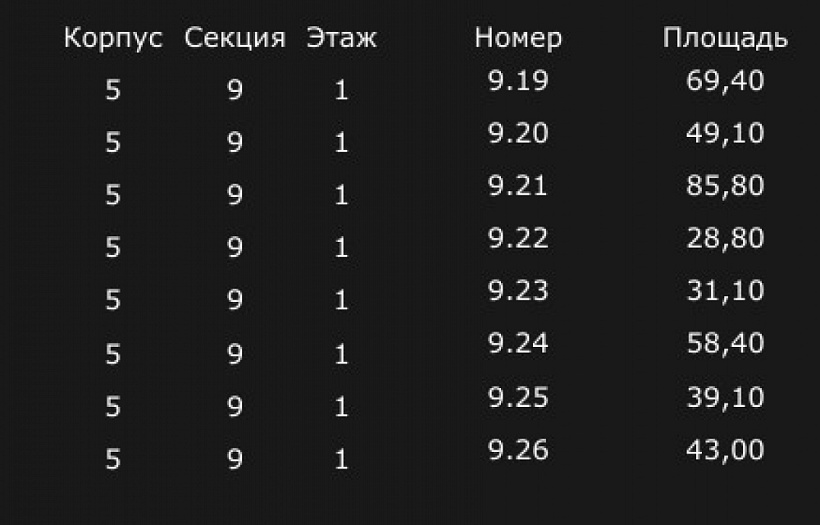
Task: Select apartment number 9.25
Action: tap(518, 397)
